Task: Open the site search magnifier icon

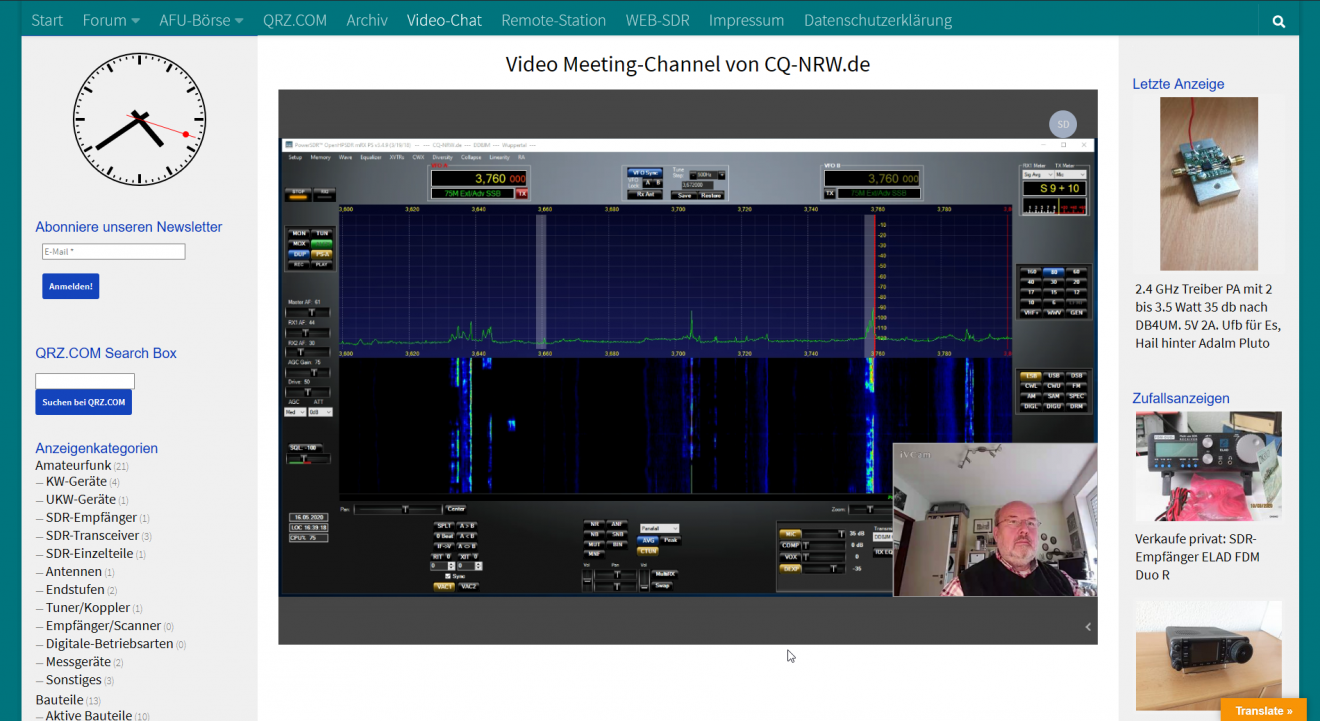Action: [x=1278, y=21]
